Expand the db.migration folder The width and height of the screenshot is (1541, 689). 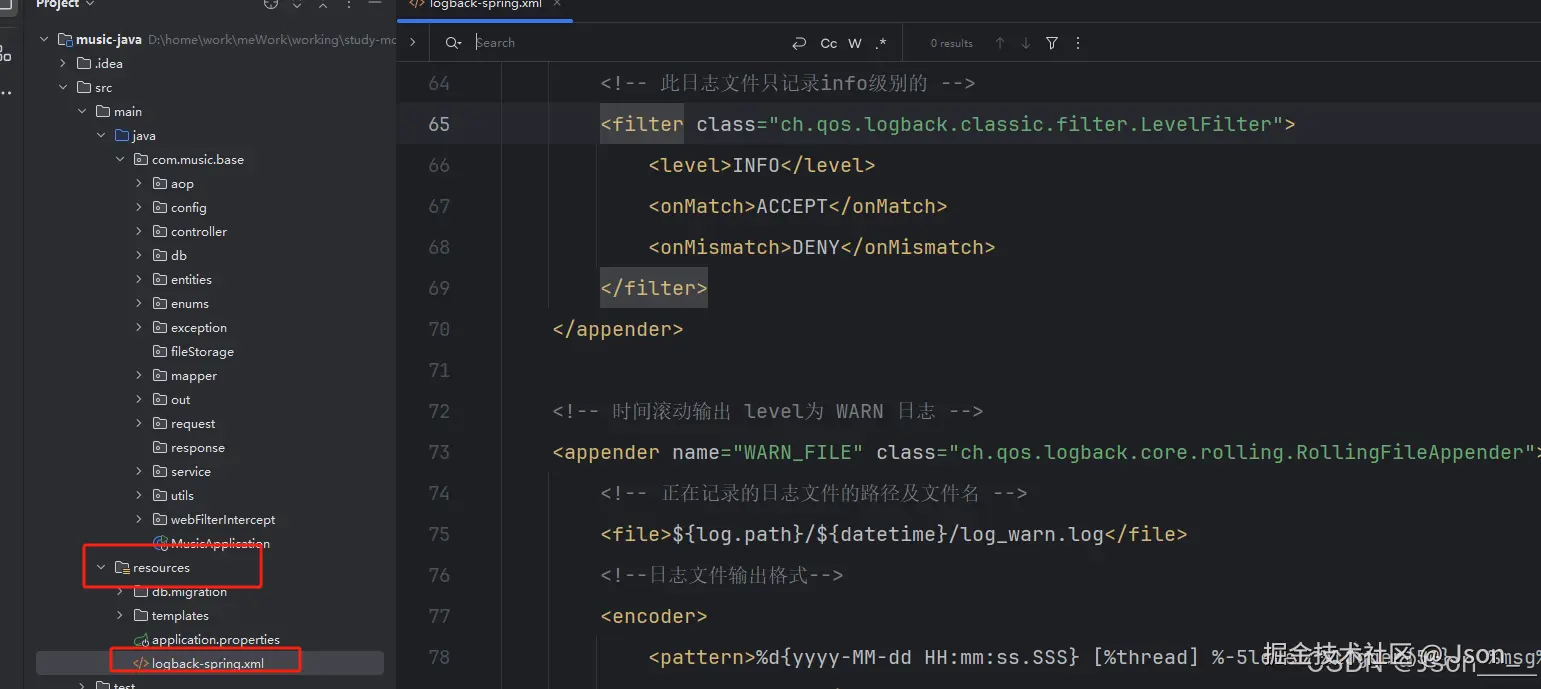coord(120,592)
